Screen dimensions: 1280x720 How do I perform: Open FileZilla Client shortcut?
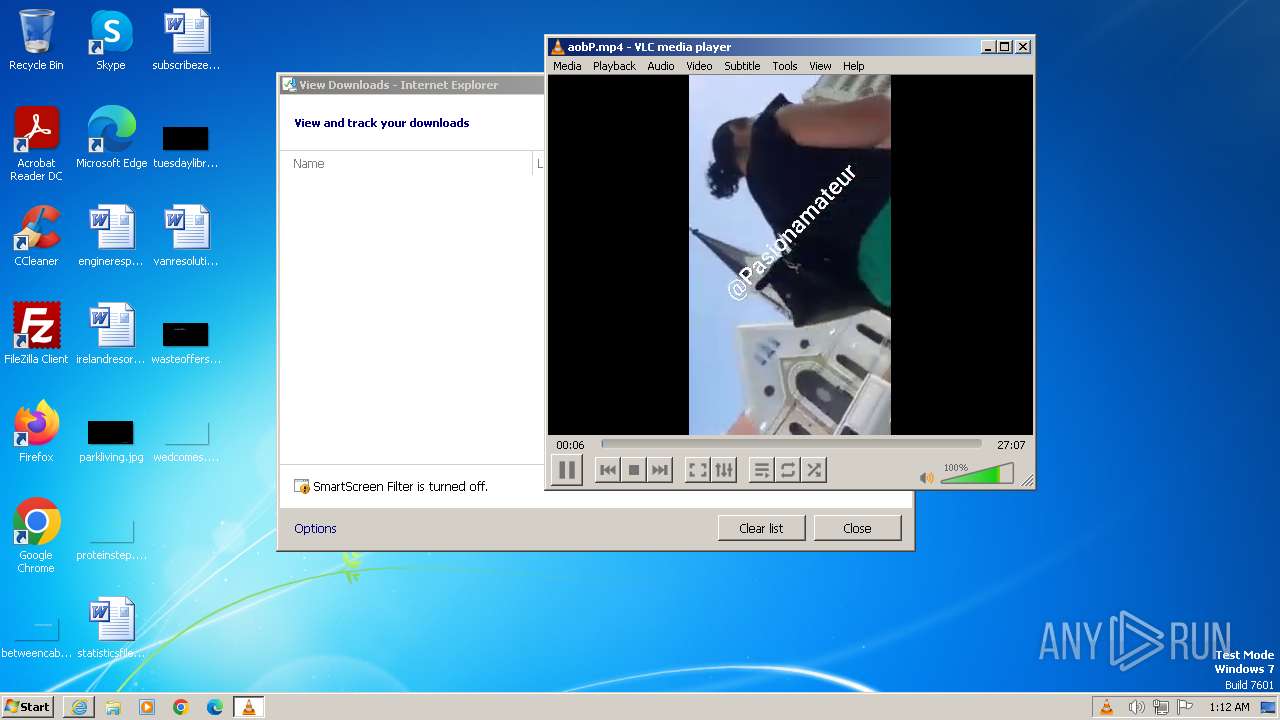tap(36, 334)
